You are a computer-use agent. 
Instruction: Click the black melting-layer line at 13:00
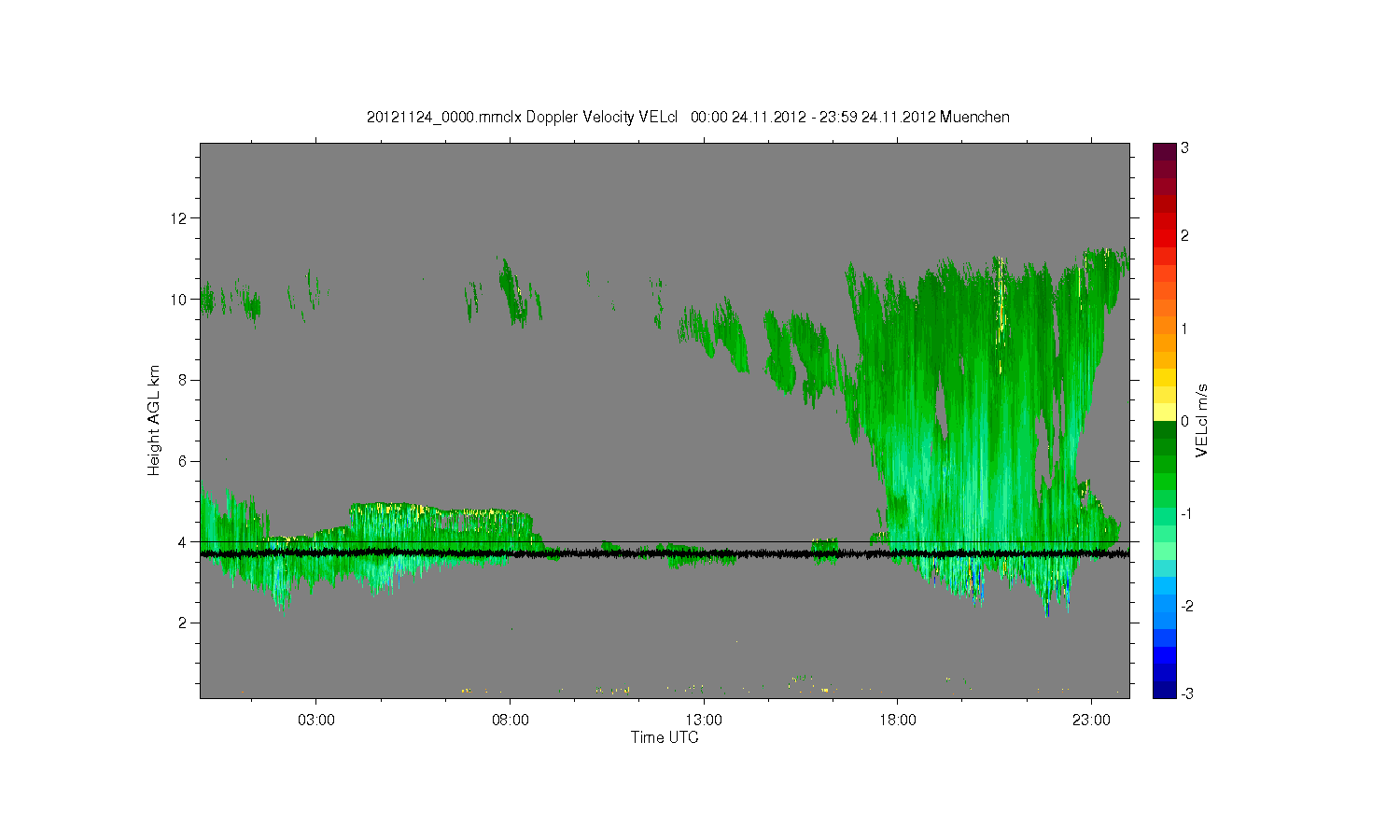coord(704,554)
